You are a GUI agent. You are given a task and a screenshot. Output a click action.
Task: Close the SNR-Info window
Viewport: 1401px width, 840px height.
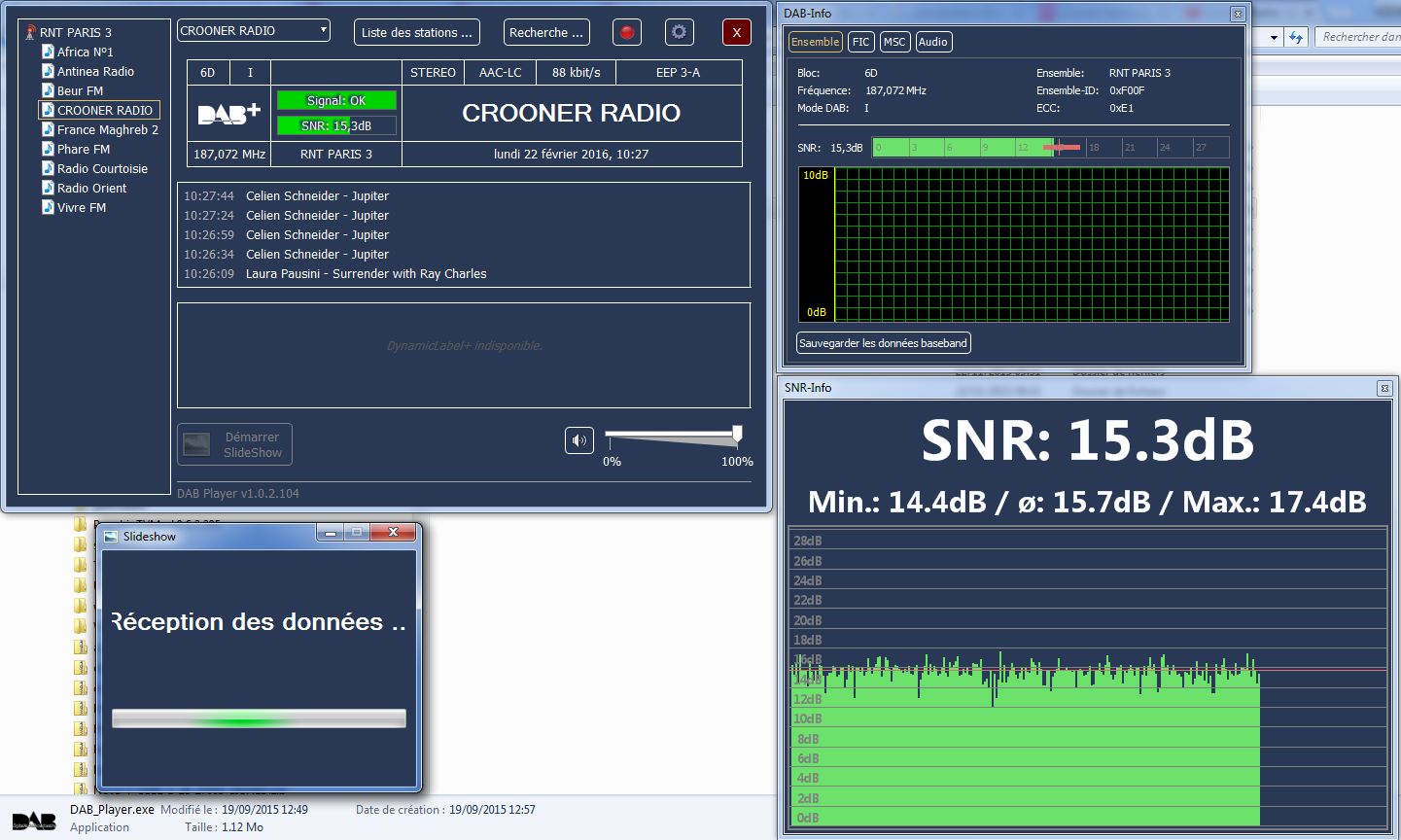pos(1384,388)
